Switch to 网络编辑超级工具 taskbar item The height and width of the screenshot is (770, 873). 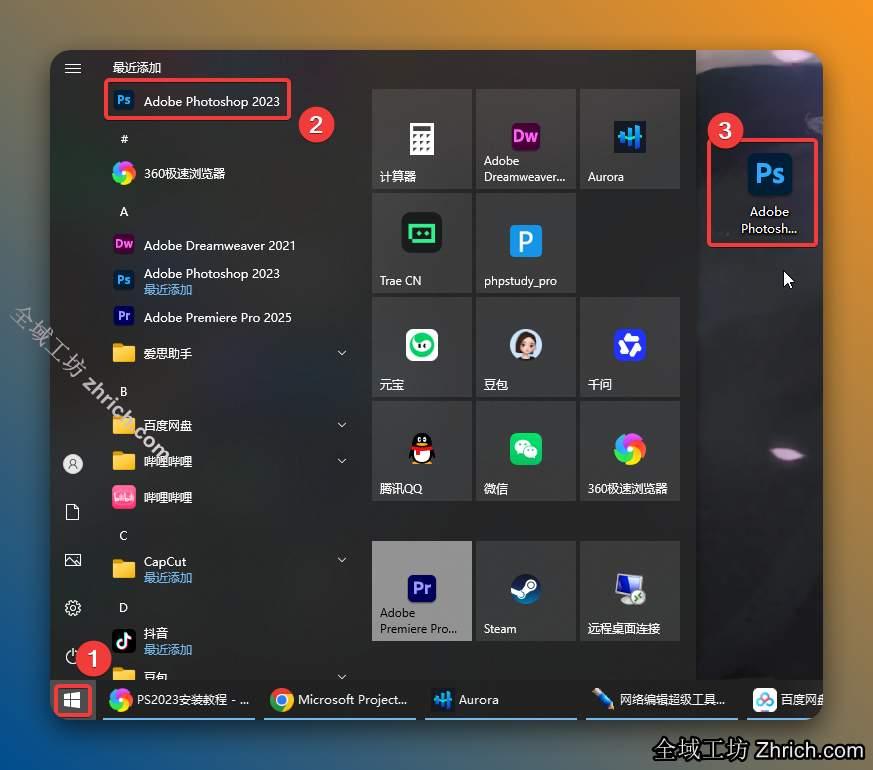coord(661,700)
